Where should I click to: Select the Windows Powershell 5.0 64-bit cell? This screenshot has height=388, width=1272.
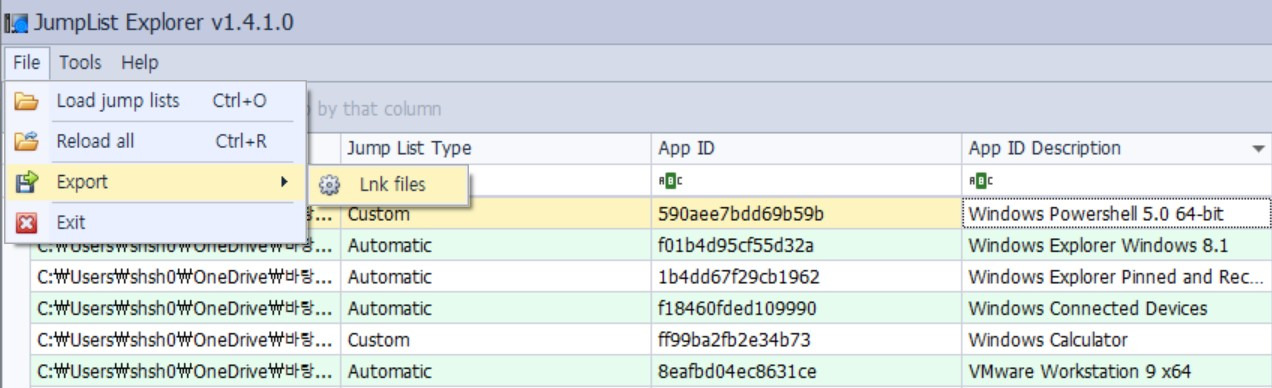(x=1116, y=214)
